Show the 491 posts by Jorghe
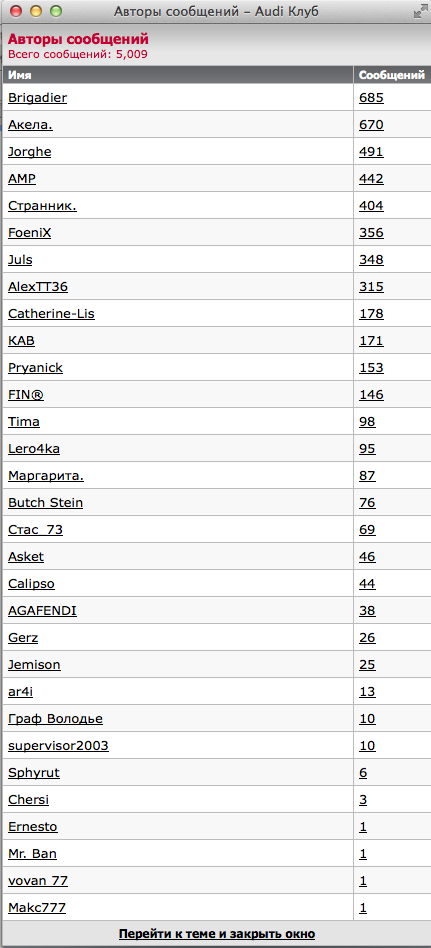This screenshot has height=948, width=431. [x=371, y=152]
